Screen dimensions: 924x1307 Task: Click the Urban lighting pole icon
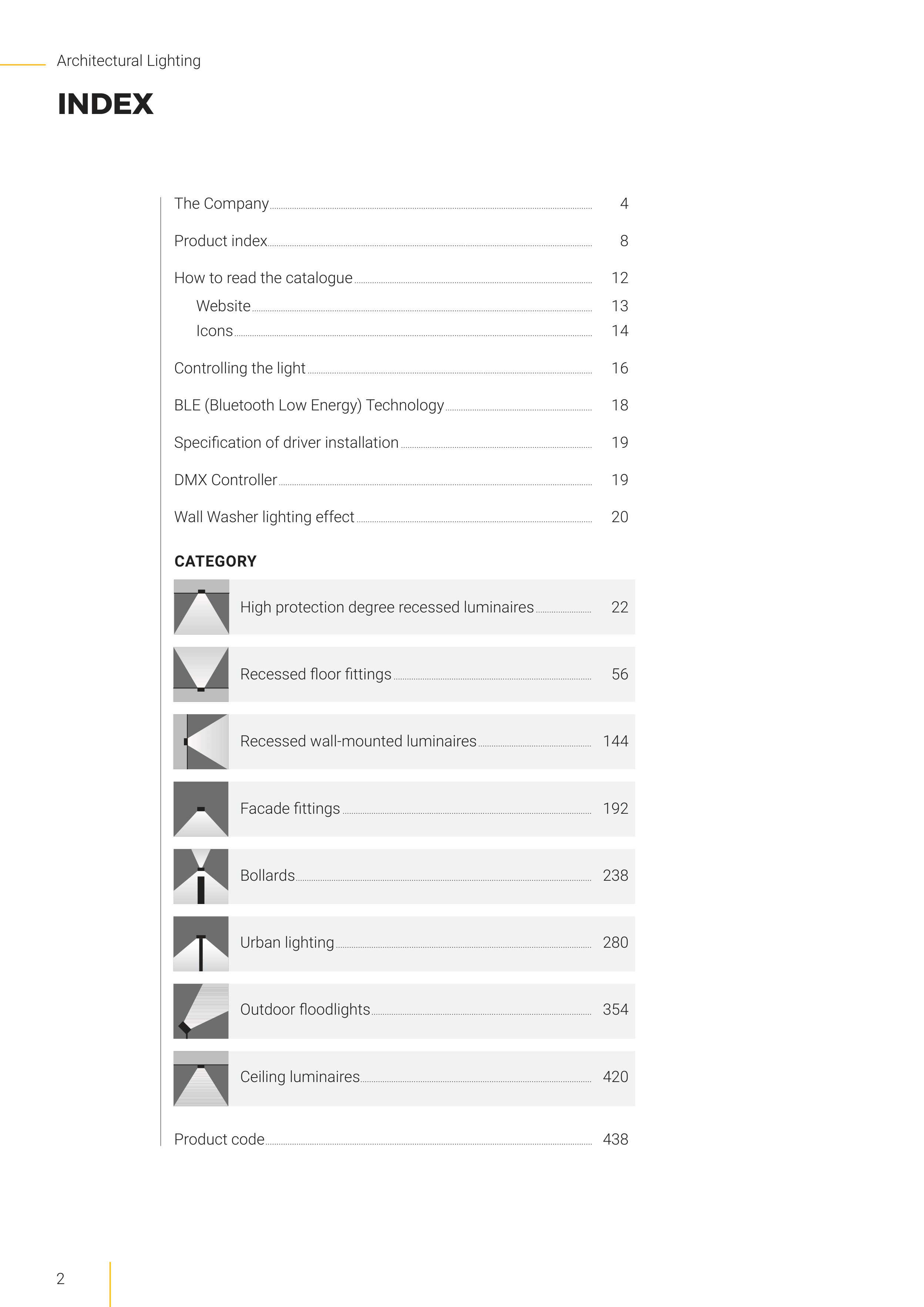[x=201, y=943]
